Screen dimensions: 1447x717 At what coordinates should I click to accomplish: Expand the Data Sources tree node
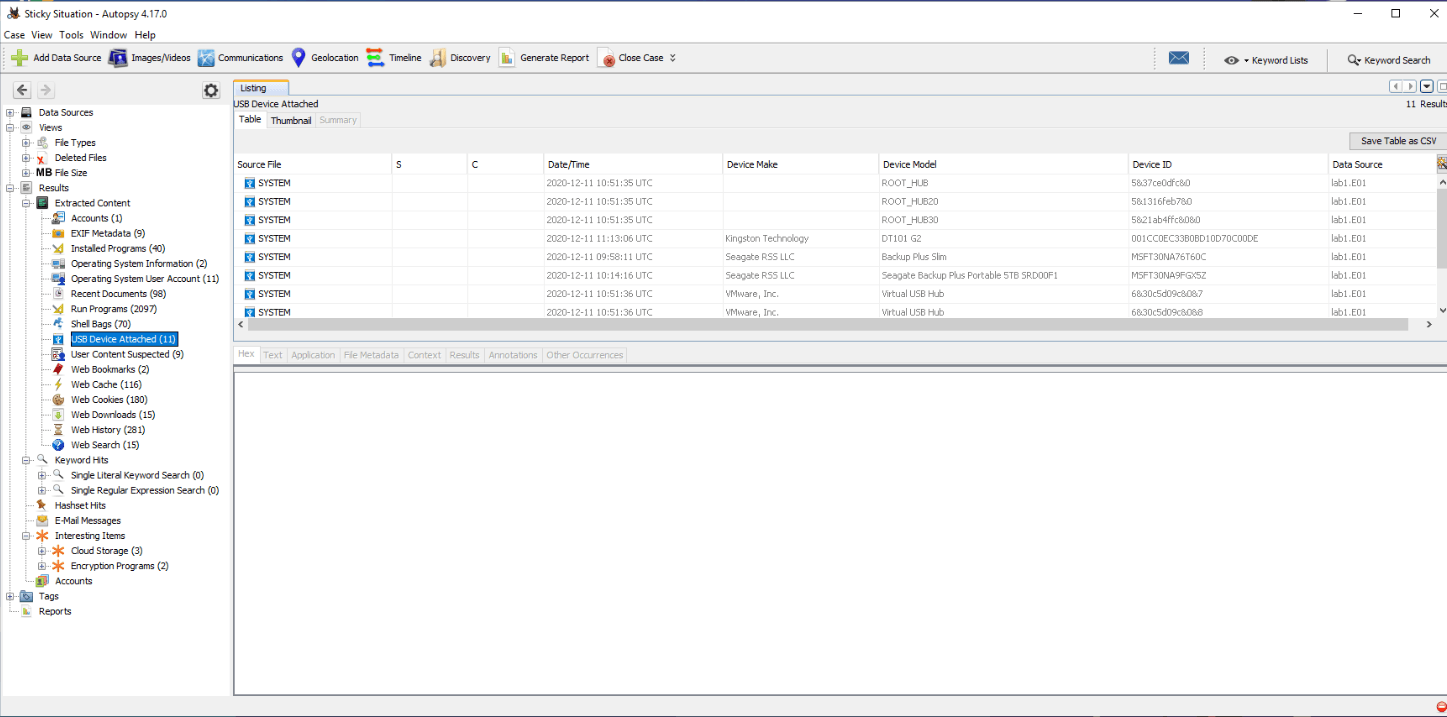click(x=10, y=113)
